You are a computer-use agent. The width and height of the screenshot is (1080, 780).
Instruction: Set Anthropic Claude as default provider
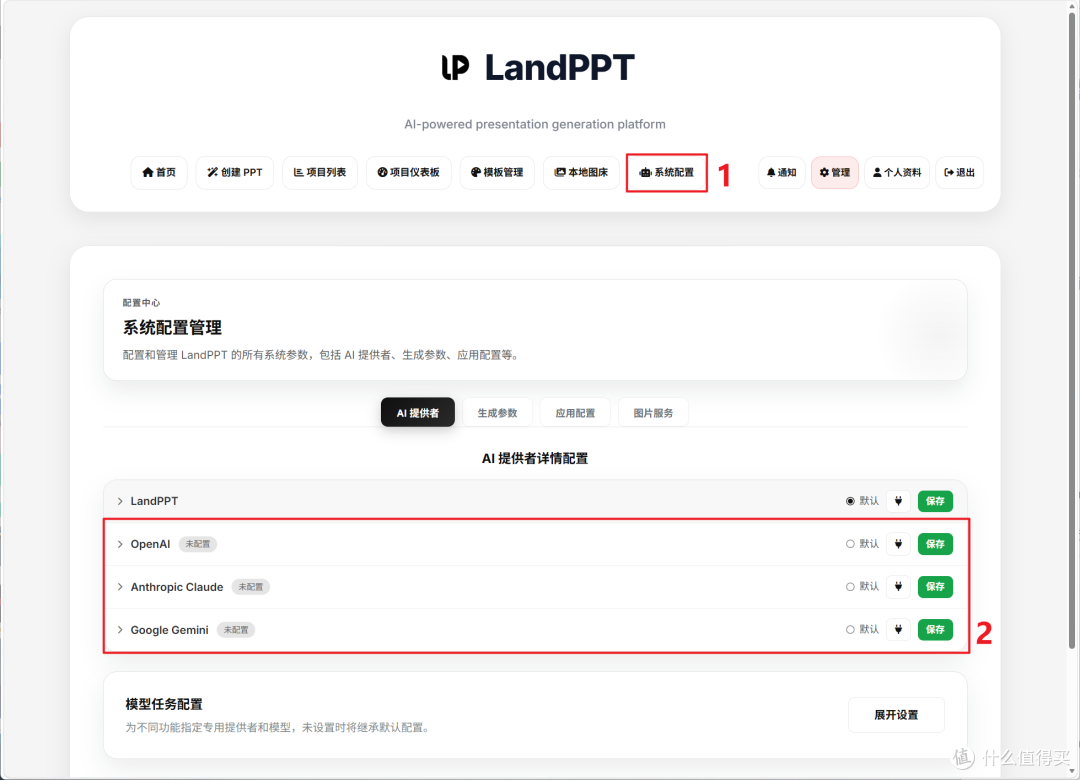[x=850, y=586]
